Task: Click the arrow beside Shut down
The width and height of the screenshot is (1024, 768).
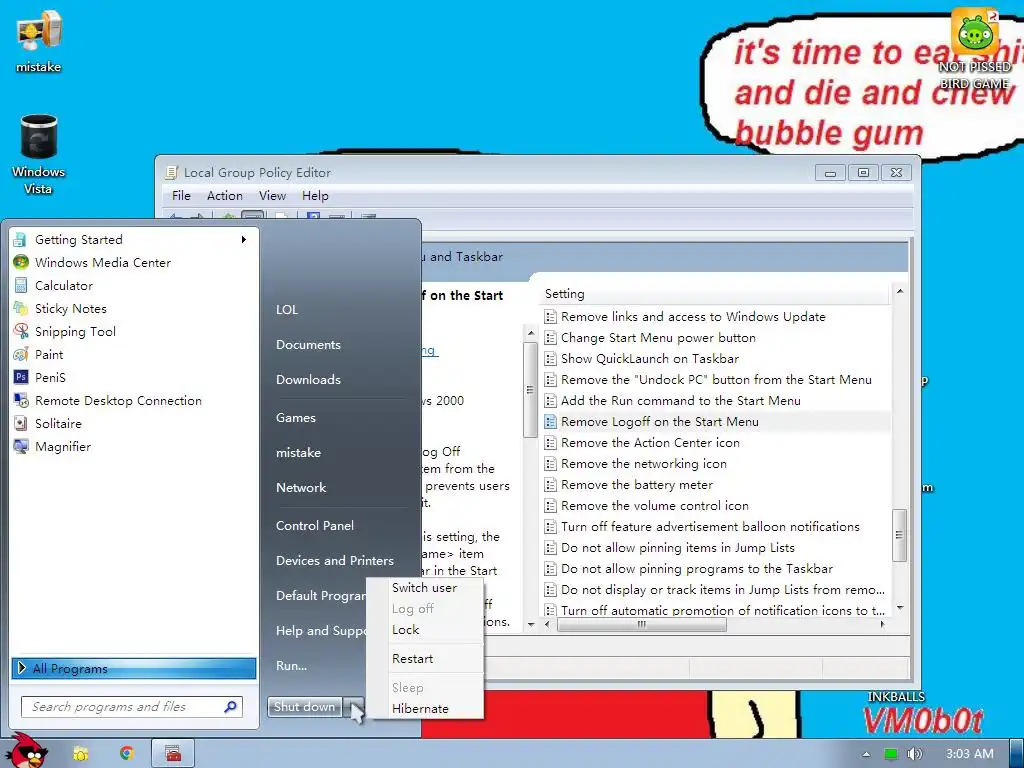Action: click(353, 707)
